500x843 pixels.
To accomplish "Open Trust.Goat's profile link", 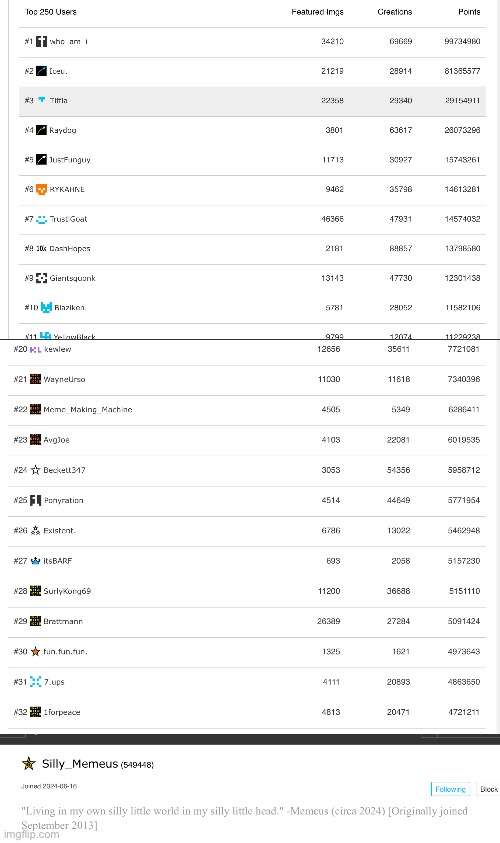I will tap(68, 219).
